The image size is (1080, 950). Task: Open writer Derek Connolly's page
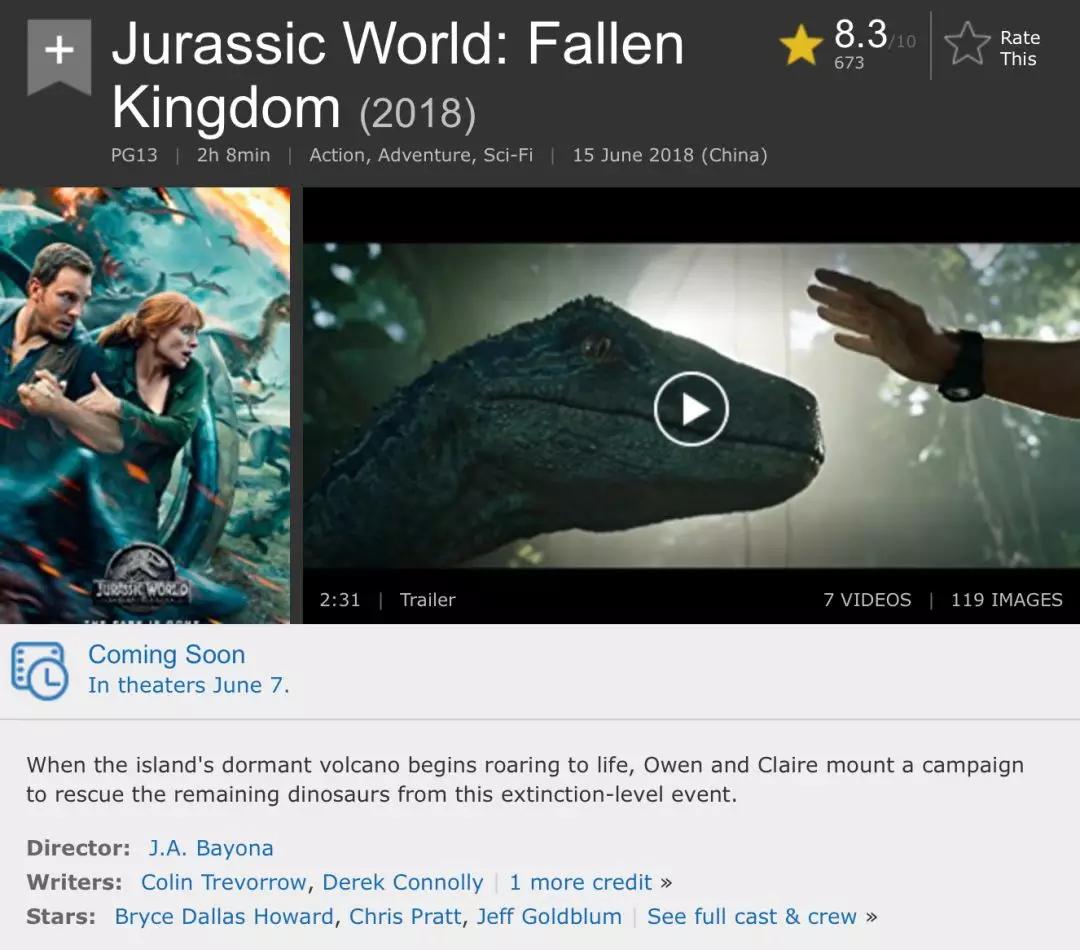click(402, 882)
